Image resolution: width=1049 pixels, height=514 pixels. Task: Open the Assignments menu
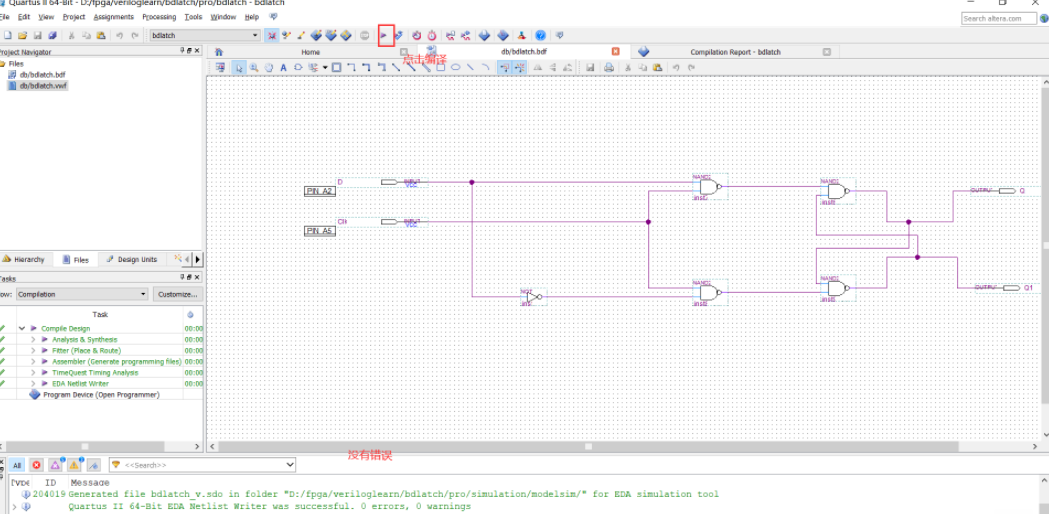point(113,17)
